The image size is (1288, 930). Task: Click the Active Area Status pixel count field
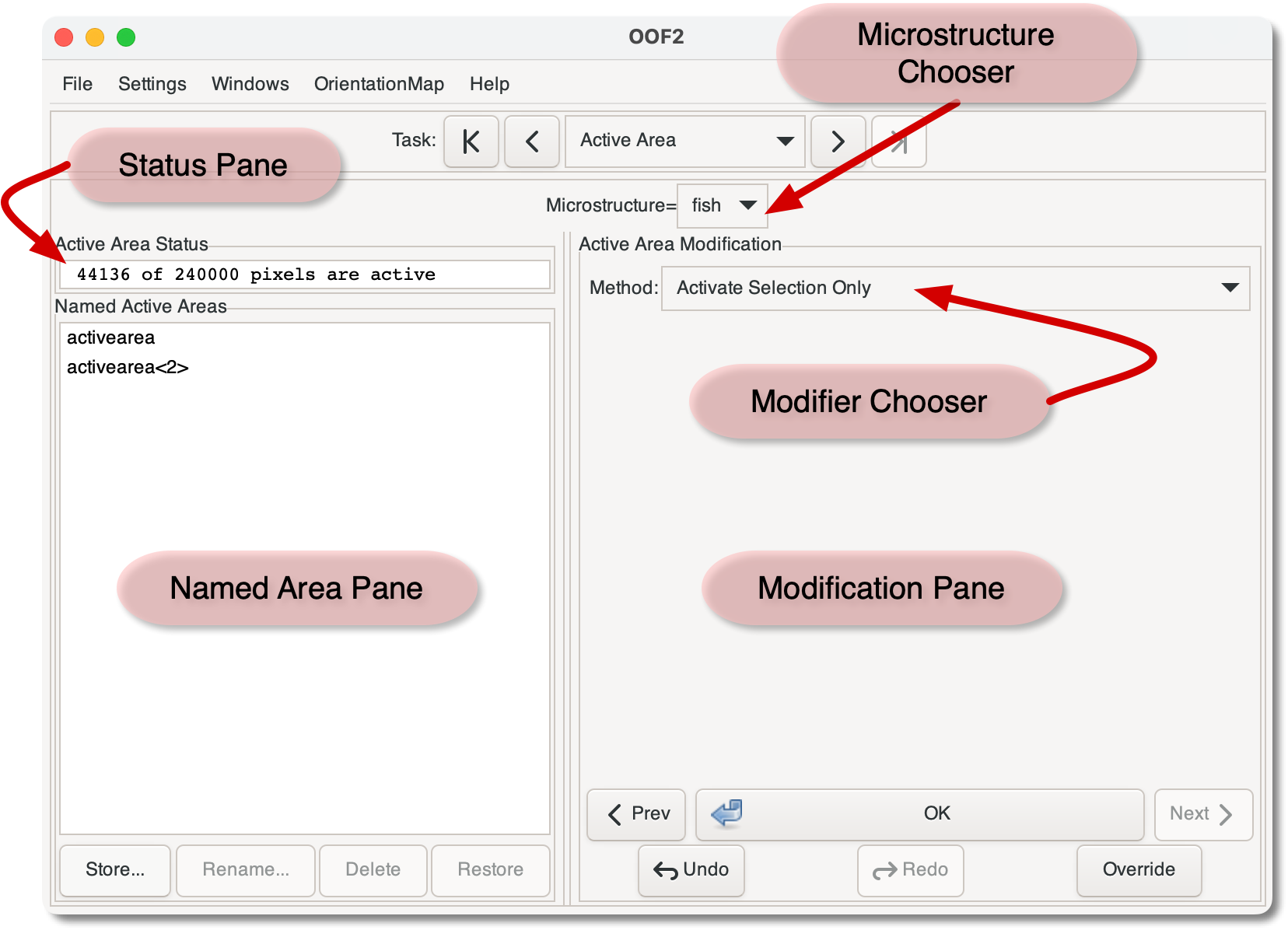(x=305, y=274)
